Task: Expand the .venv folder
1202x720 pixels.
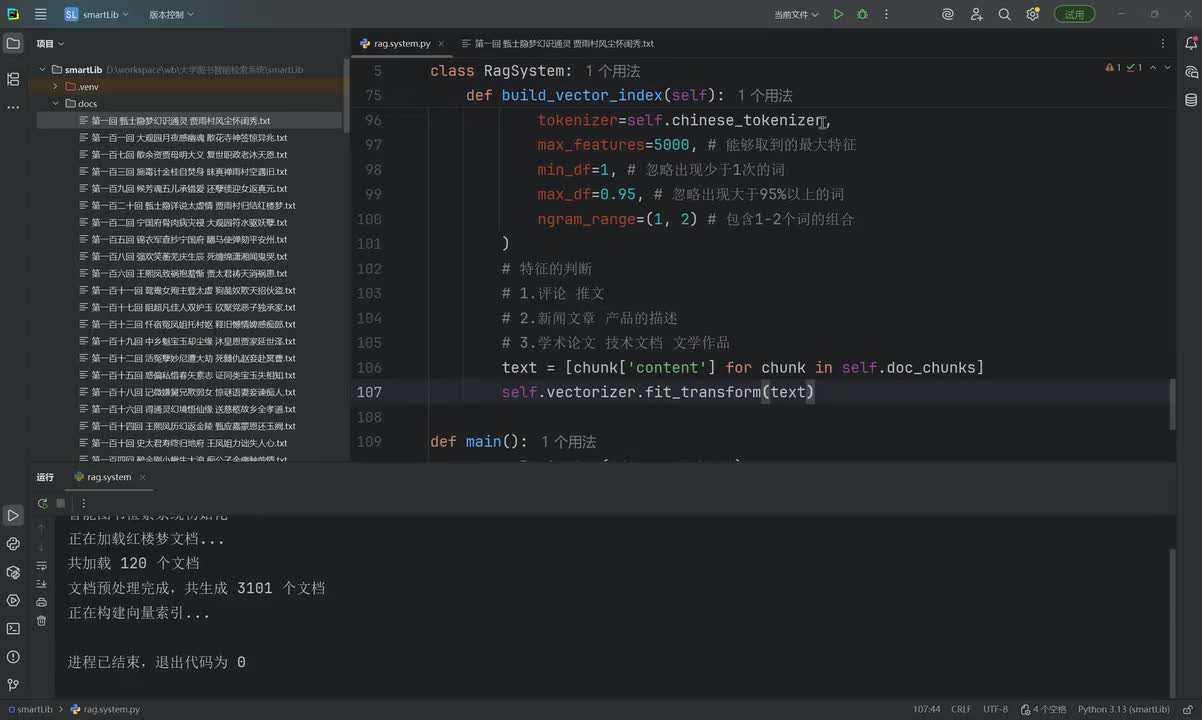Action: click(x=57, y=87)
